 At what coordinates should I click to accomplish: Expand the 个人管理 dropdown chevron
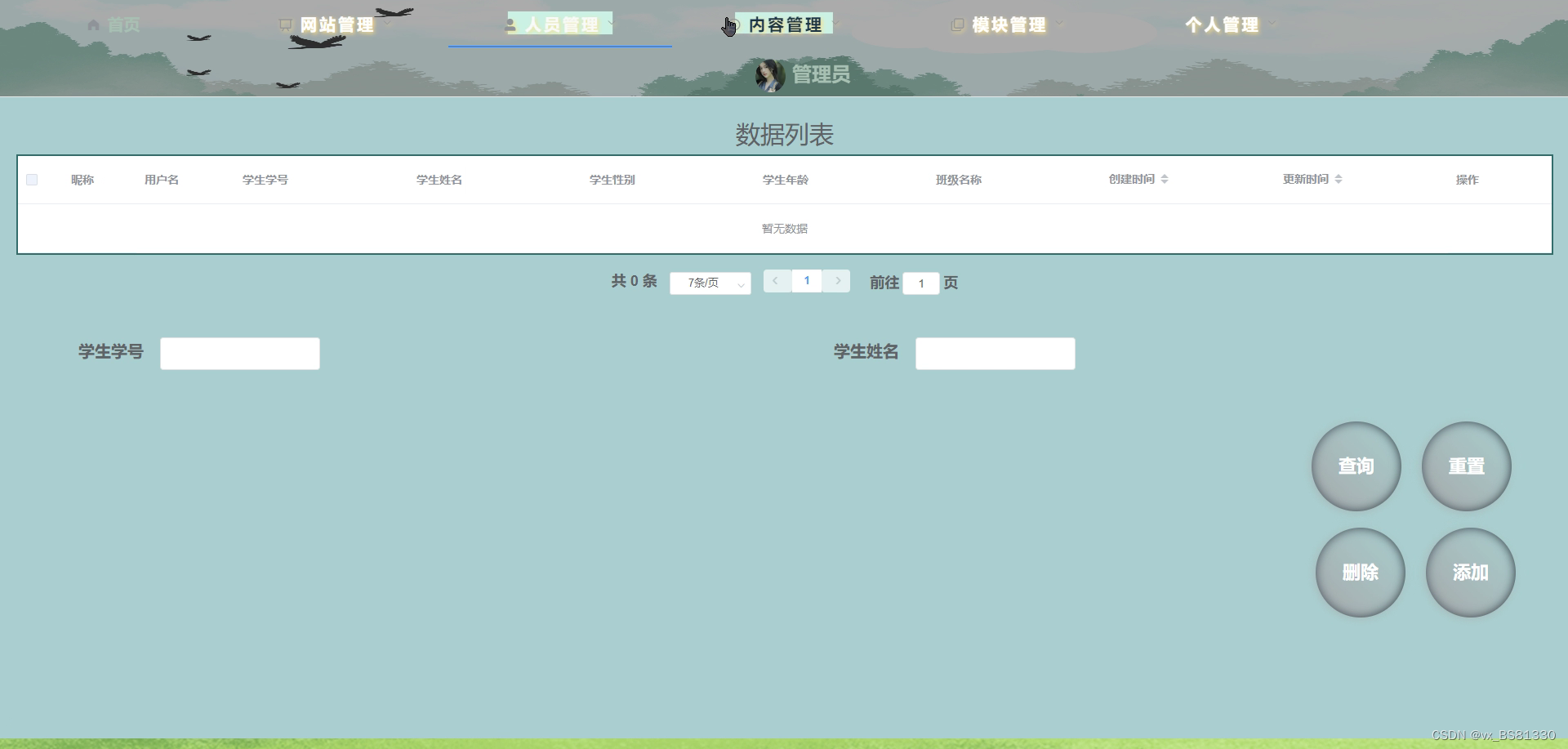click(x=1272, y=25)
